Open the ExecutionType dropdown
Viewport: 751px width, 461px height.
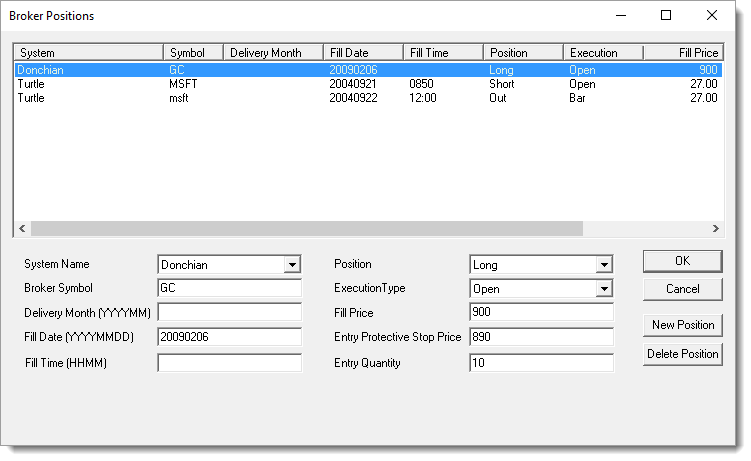[603, 289]
